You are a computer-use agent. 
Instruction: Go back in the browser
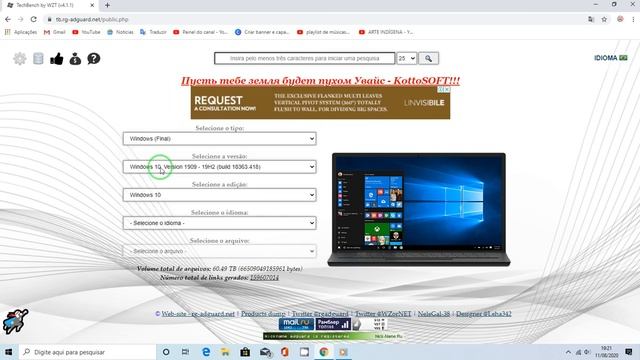coord(8,19)
